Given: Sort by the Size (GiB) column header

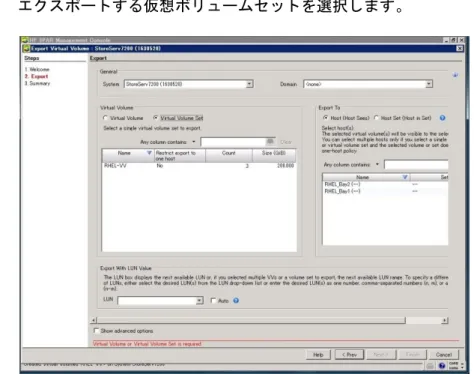Looking at the screenshot, I should (274, 155).
